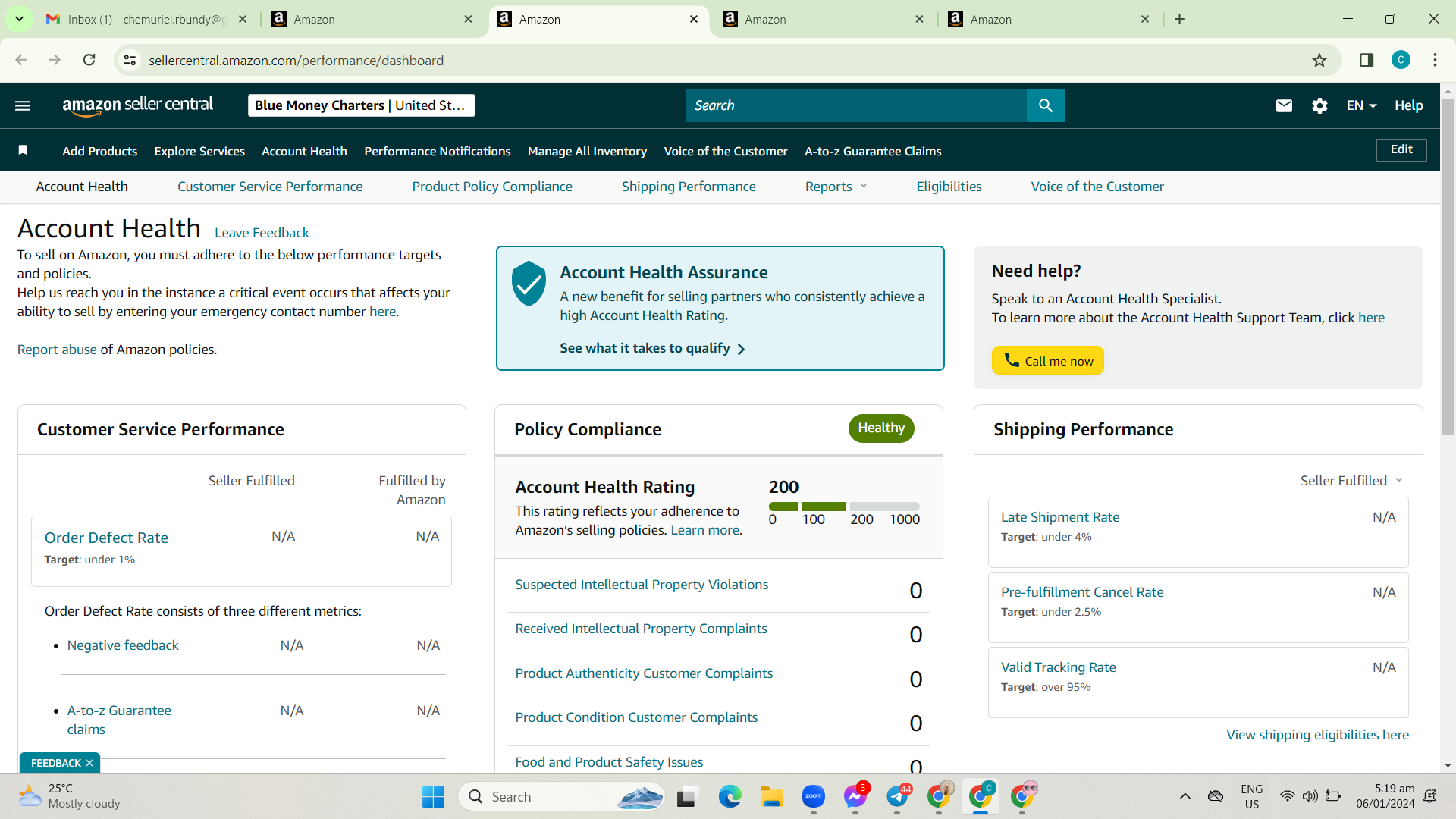Open the Chrome profile avatar
Screen dimensions: 1456x819
1401,60
